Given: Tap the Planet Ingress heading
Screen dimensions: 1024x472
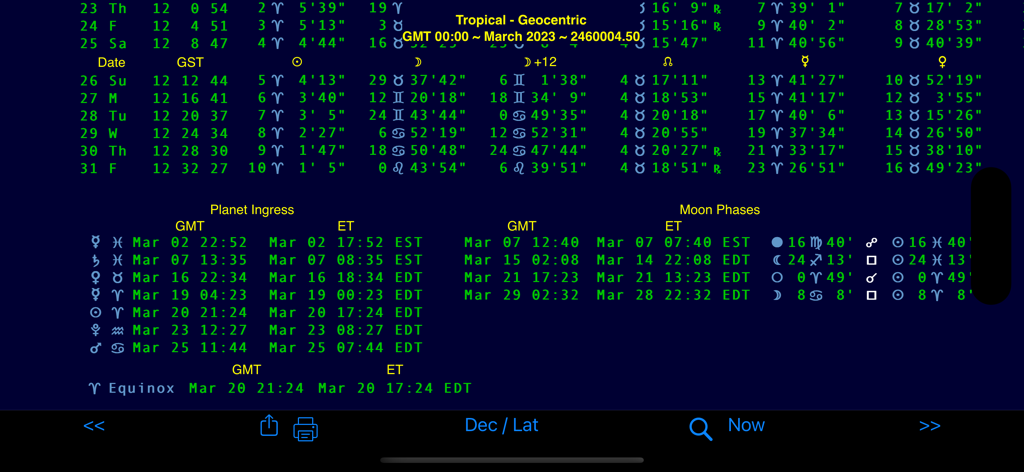Looking at the screenshot, I should [252, 210].
